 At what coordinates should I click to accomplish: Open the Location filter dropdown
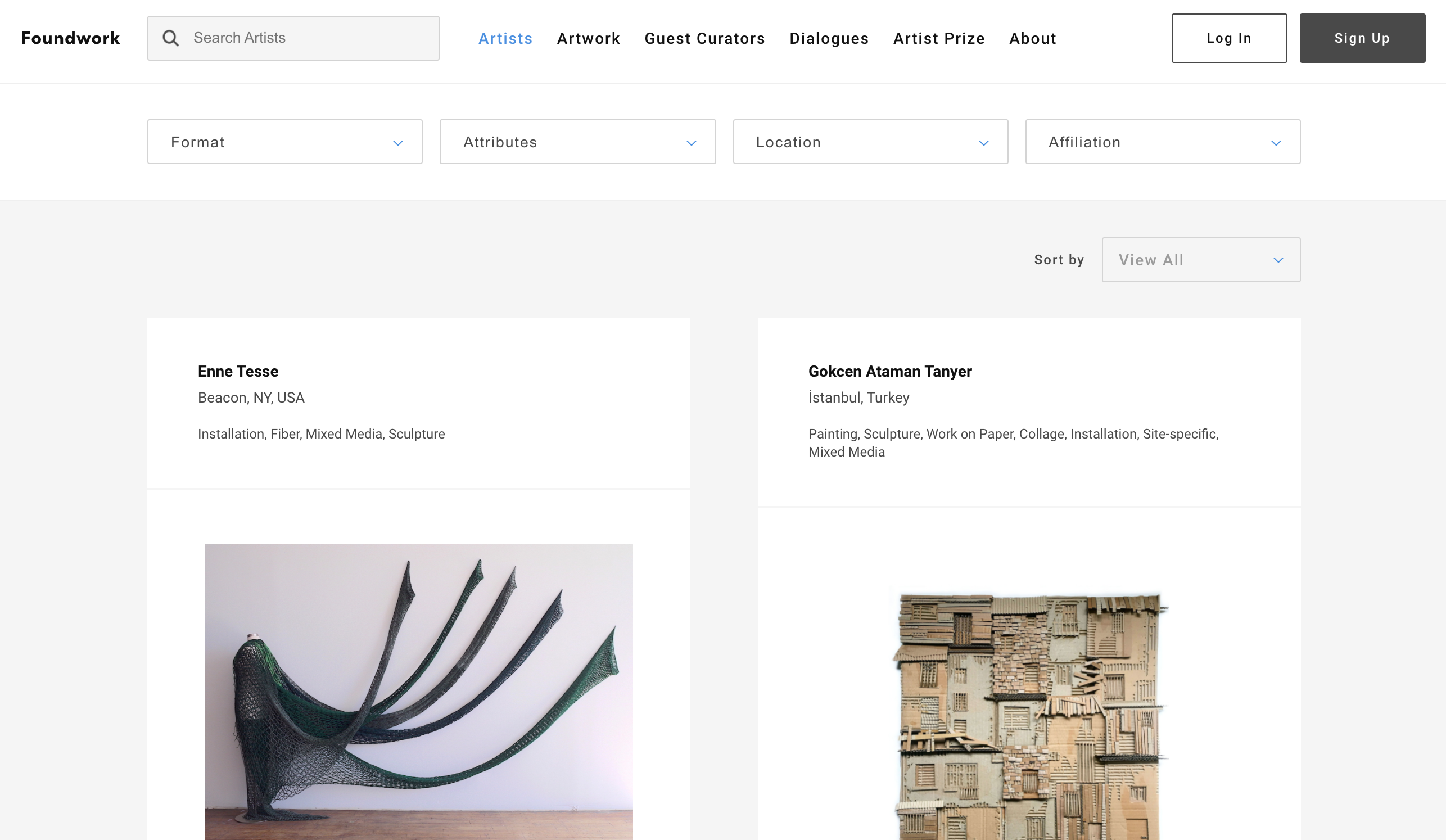870,142
